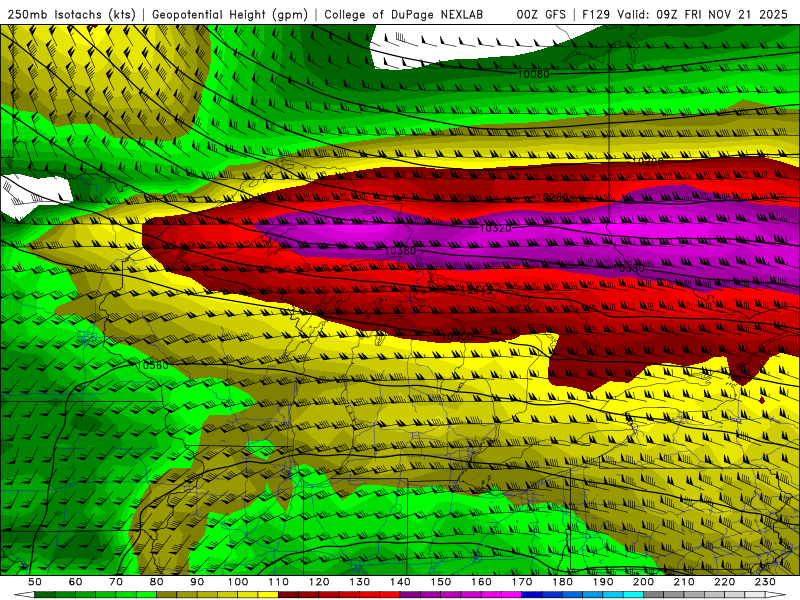Click the 150 kt color bar label

click(441, 582)
